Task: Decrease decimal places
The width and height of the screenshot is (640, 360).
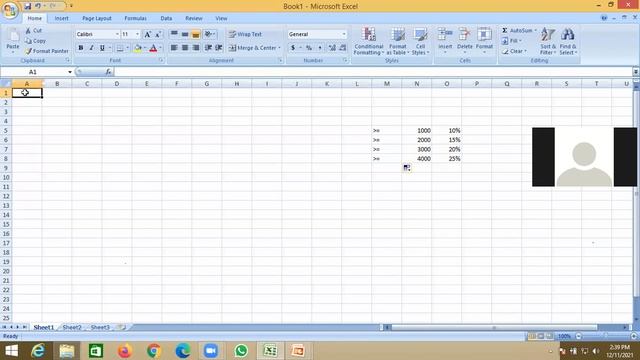Action: [343, 48]
